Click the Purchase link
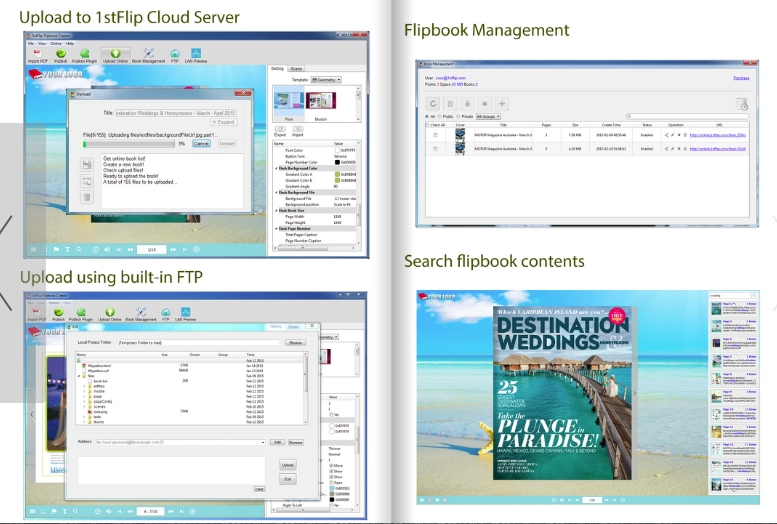Image resolution: width=777 pixels, height=524 pixels. click(x=740, y=77)
